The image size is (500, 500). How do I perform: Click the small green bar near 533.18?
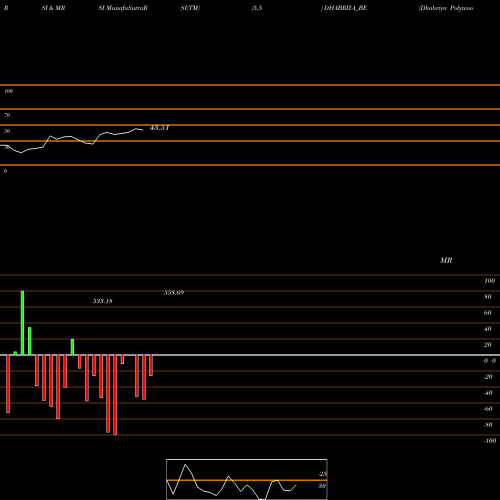72,347
